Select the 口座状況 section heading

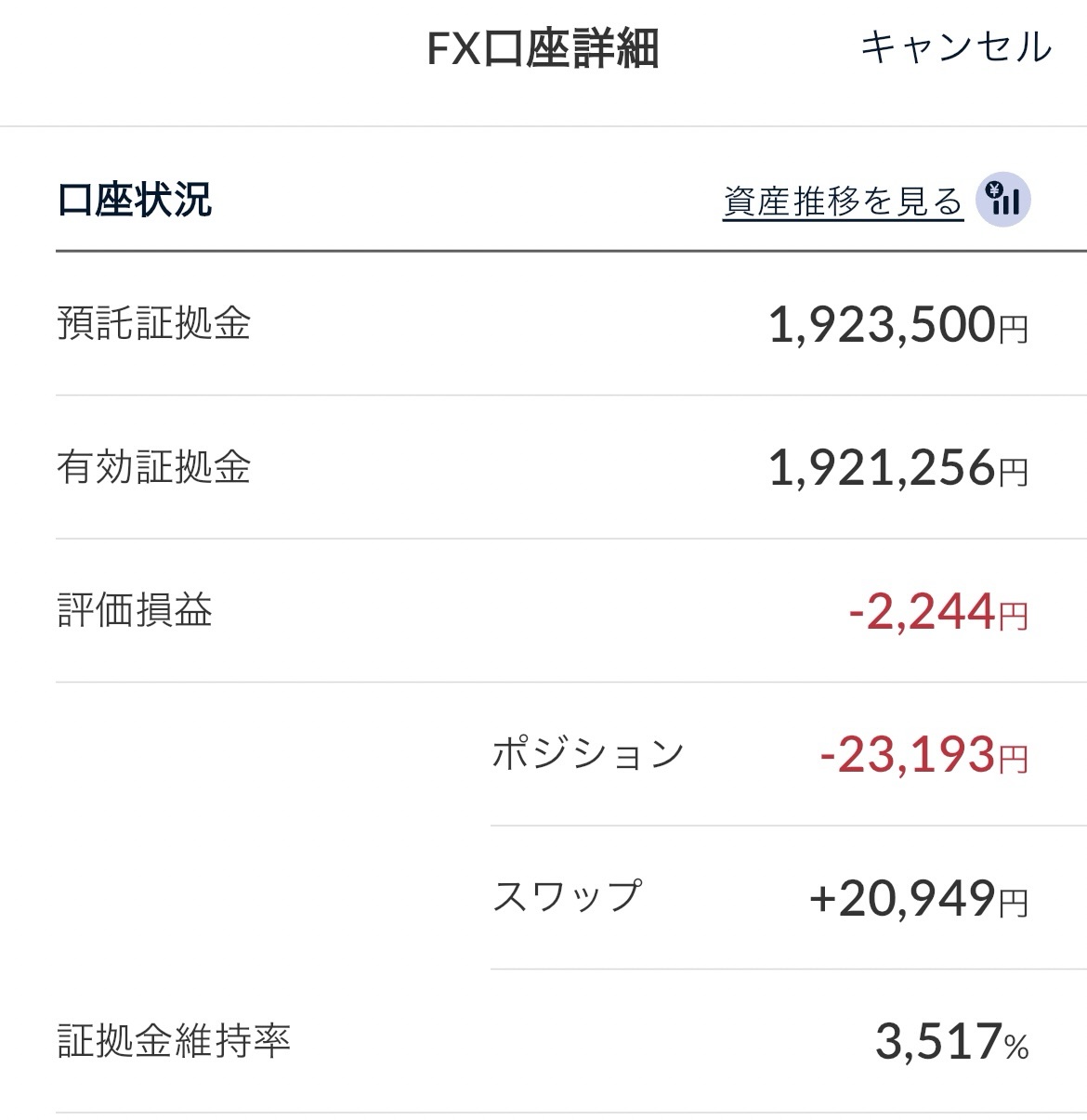coord(135,200)
